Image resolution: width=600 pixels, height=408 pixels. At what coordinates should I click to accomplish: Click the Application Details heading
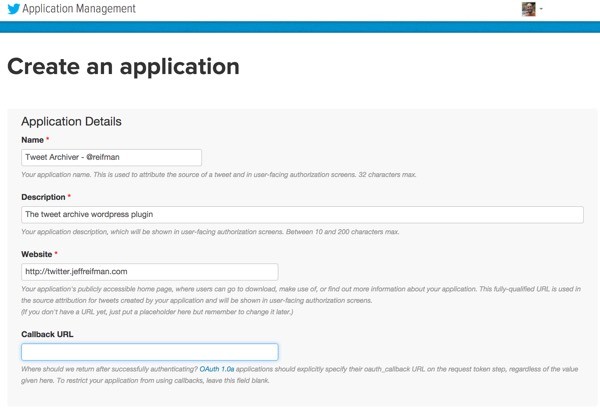(72, 122)
